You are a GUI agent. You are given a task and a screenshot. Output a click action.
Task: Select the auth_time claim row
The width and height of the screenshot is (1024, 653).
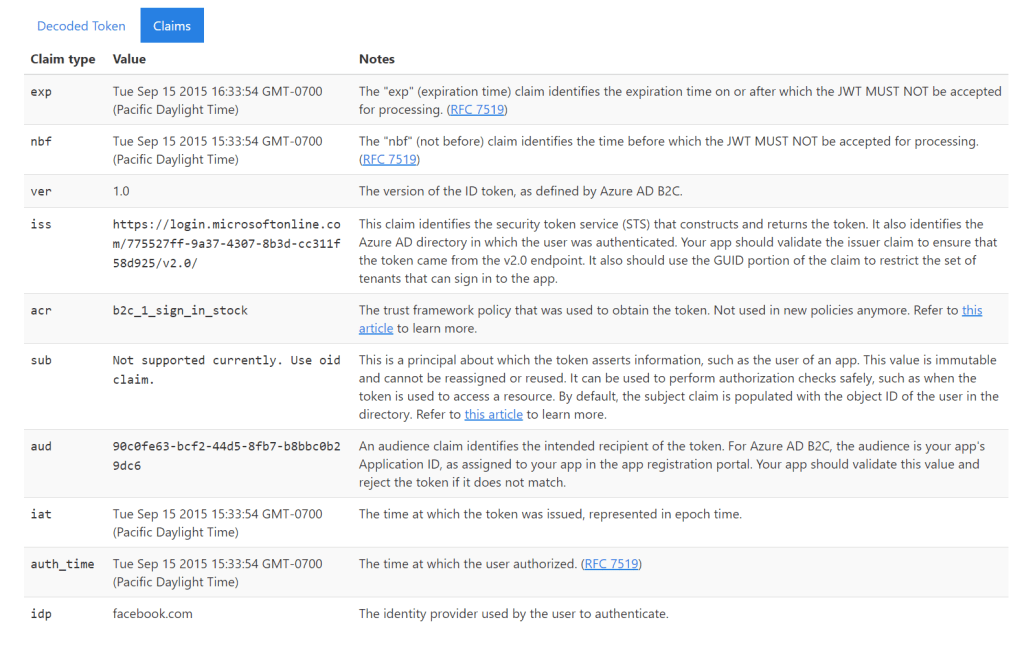click(x=56, y=563)
